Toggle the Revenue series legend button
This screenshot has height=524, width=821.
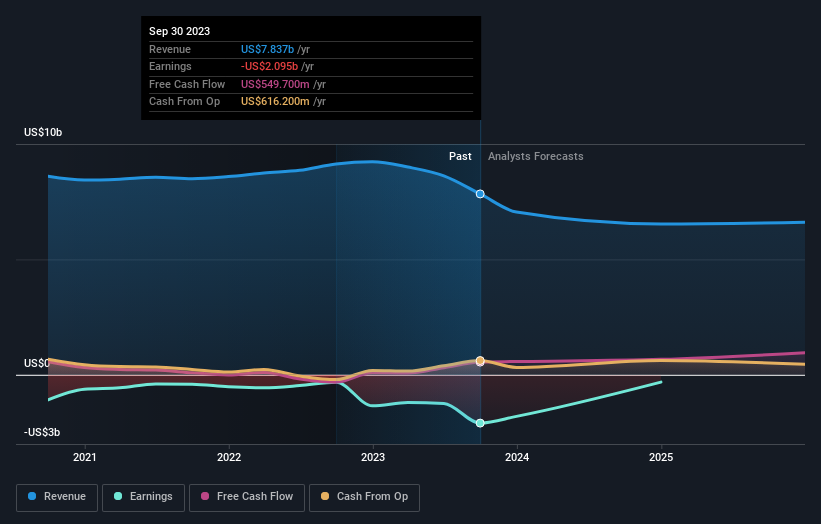[x=57, y=497]
